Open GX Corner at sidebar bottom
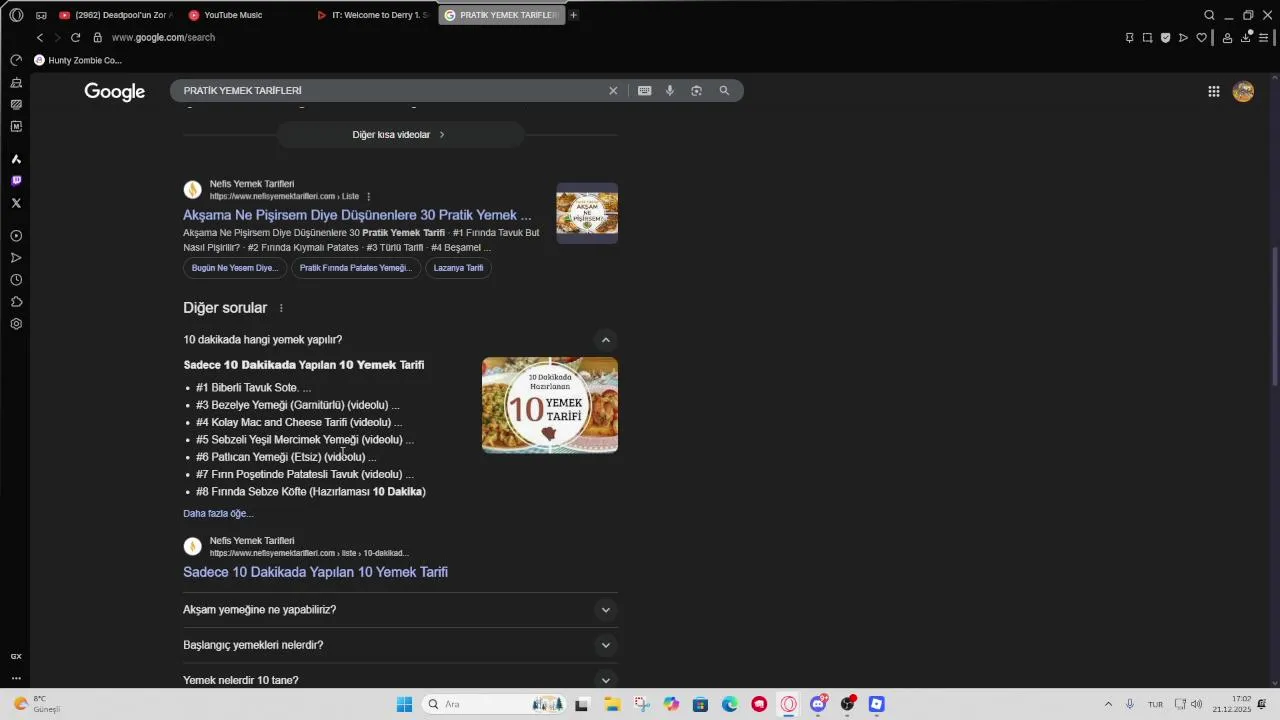Viewport: 1280px width, 720px height. 16,657
